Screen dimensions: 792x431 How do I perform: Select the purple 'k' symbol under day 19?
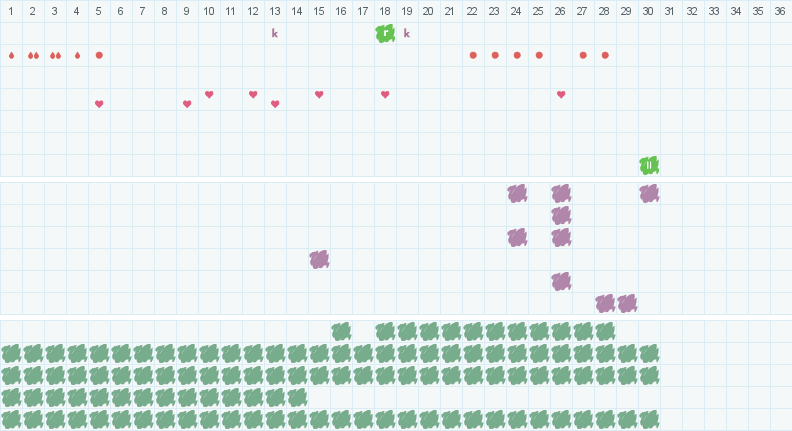(x=407, y=33)
